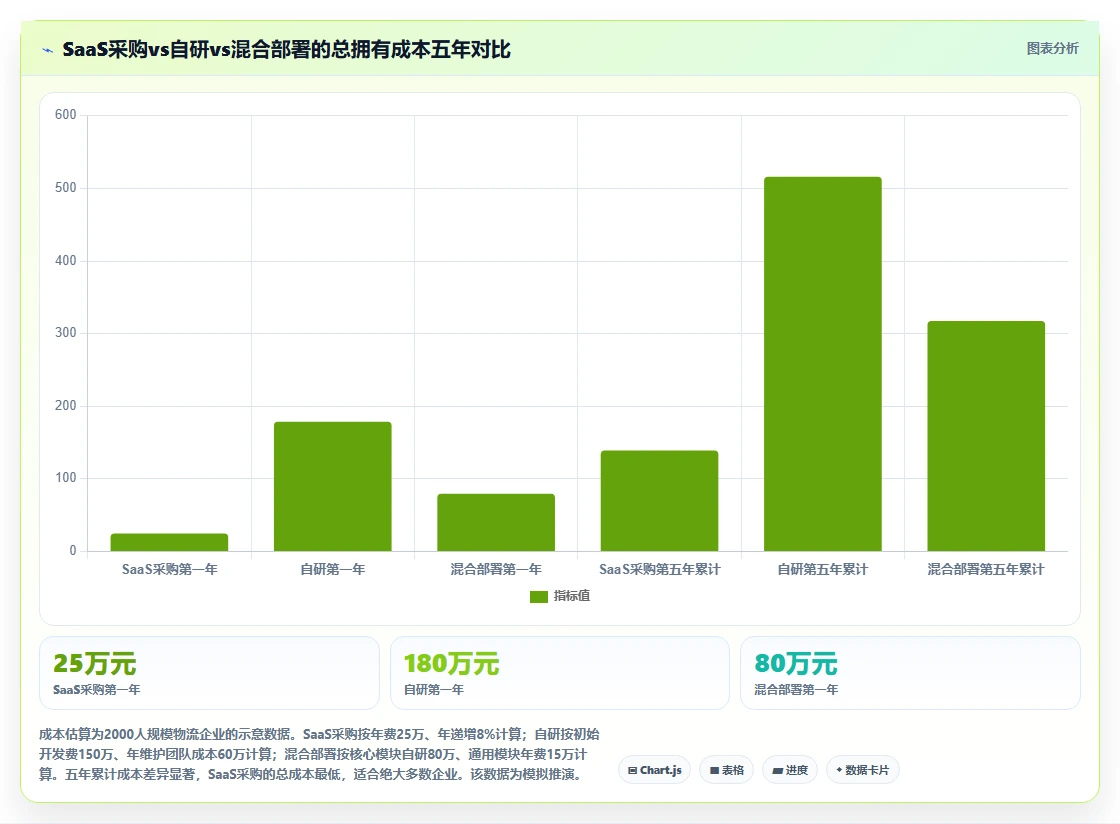Click the 数据卡片 tag
This screenshot has height=824, width=1120.
point(863,770)
